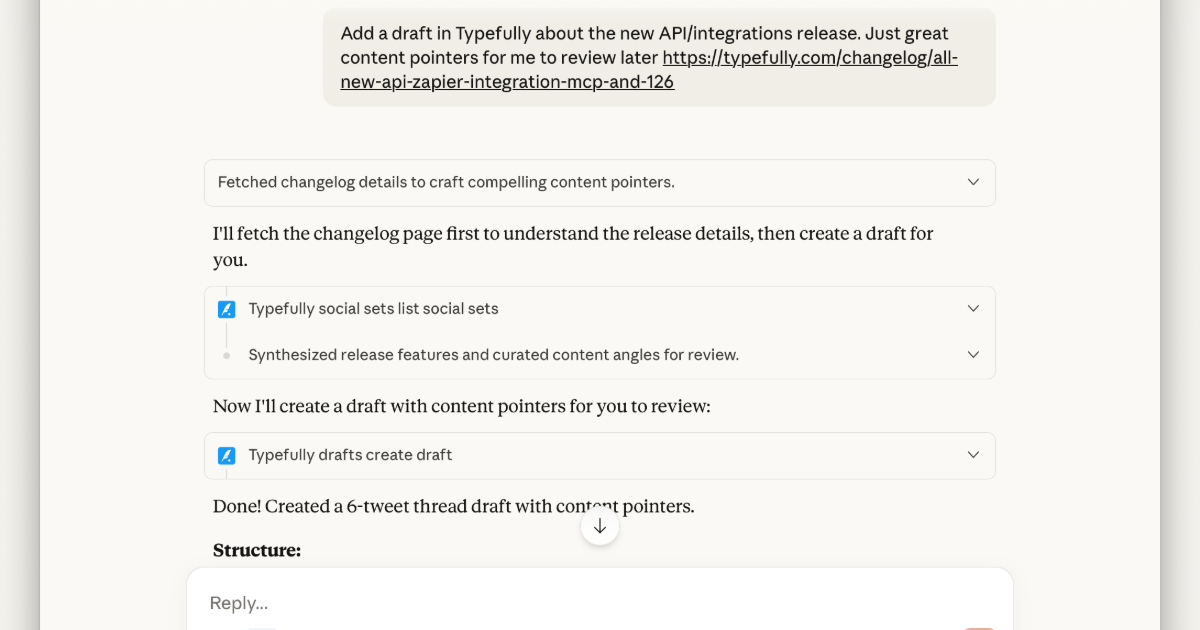Screen dimensions: 1200x630
Task: Expand the Fetched changelog details chevron
Action: coord(973,182)
